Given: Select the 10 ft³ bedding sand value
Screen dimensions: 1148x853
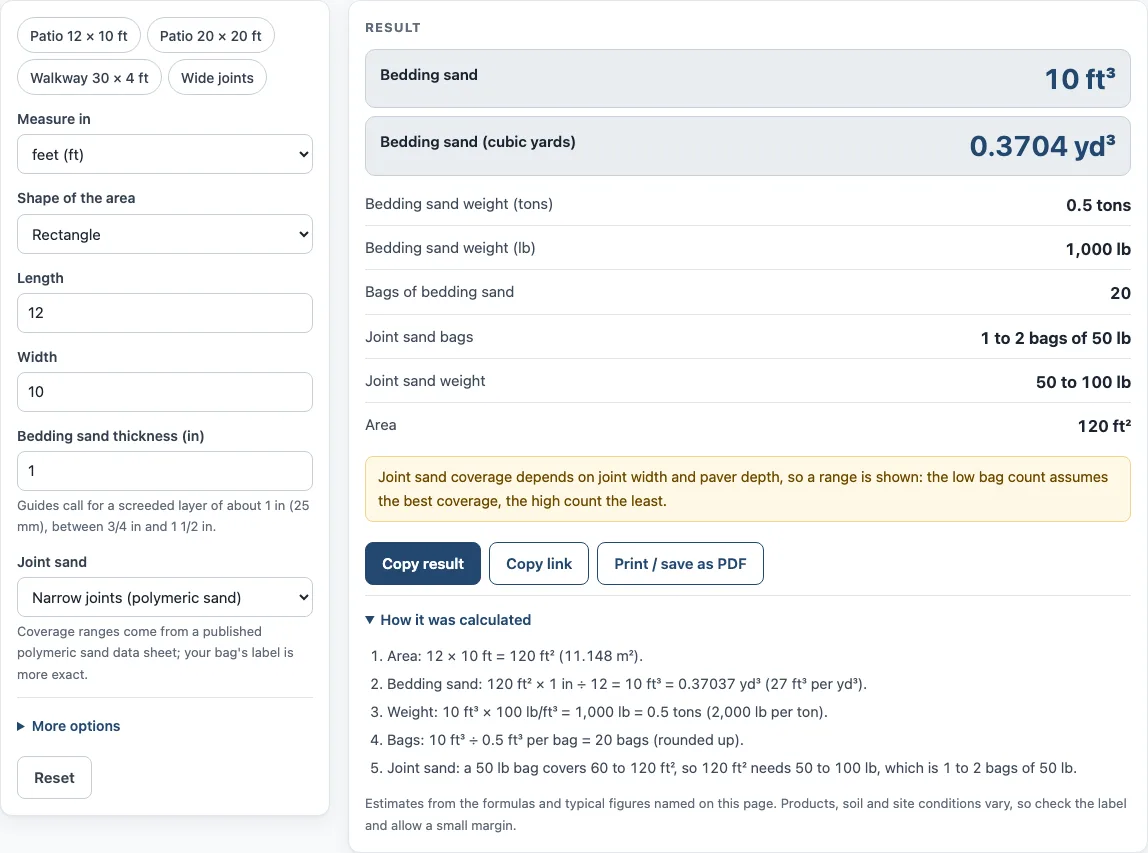Looking at the screenshot, I should [x=1080, y=79].
